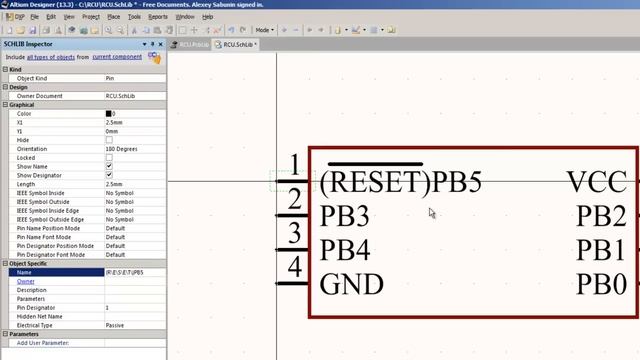
Task: Click the 'current component' link
Action: tap(117, 57)
